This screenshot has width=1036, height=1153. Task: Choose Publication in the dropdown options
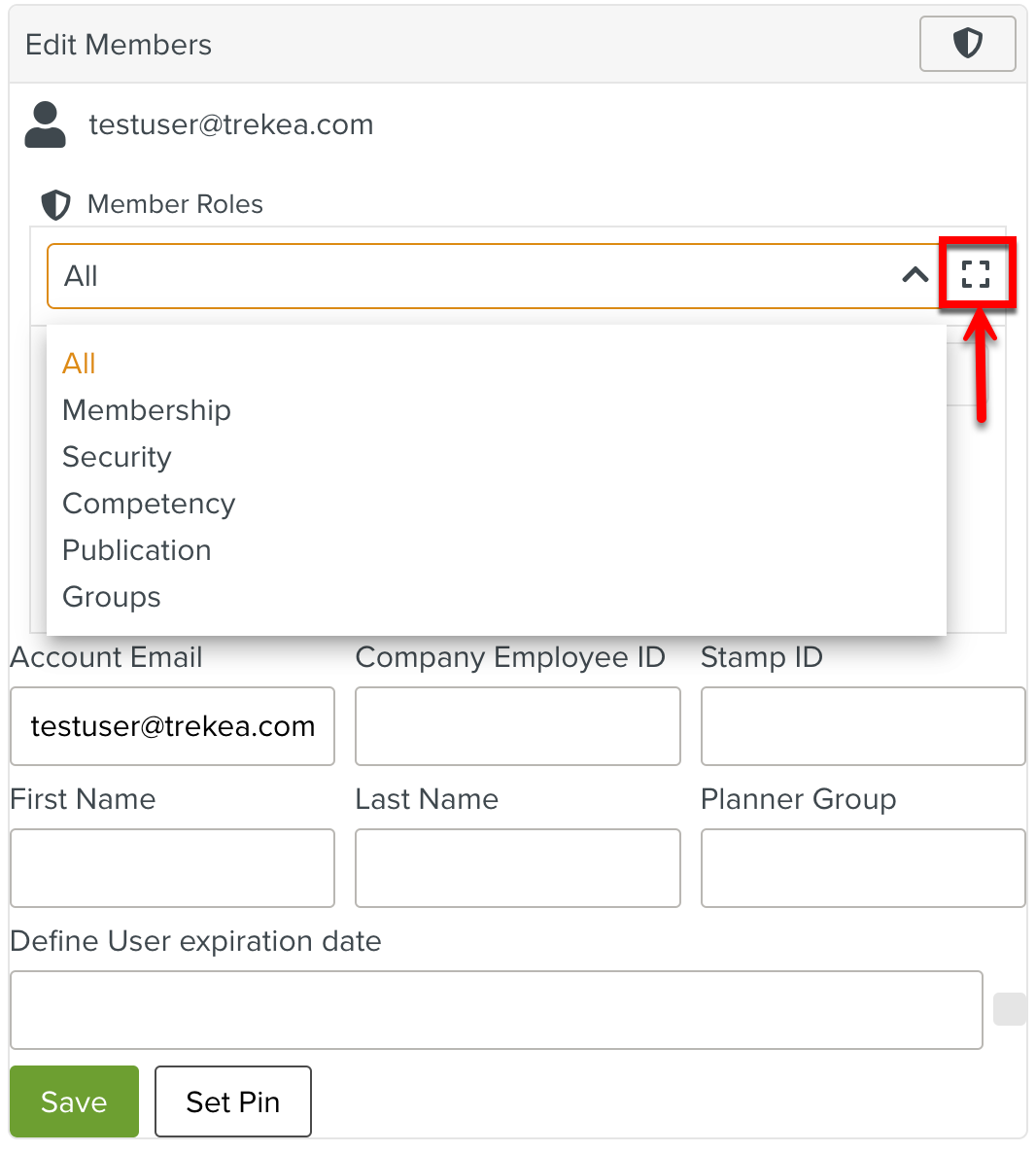tap(137, 550)
